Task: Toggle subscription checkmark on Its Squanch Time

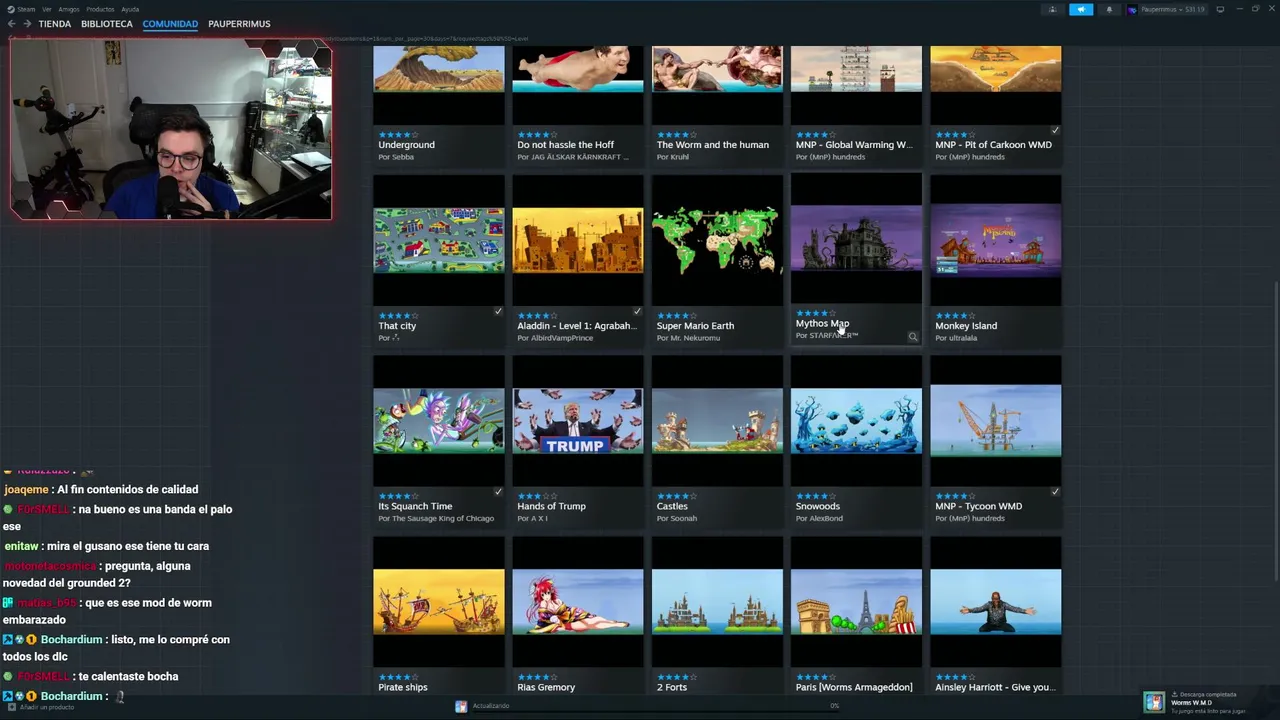Action: pyautogui.click(x=498, y=492)
